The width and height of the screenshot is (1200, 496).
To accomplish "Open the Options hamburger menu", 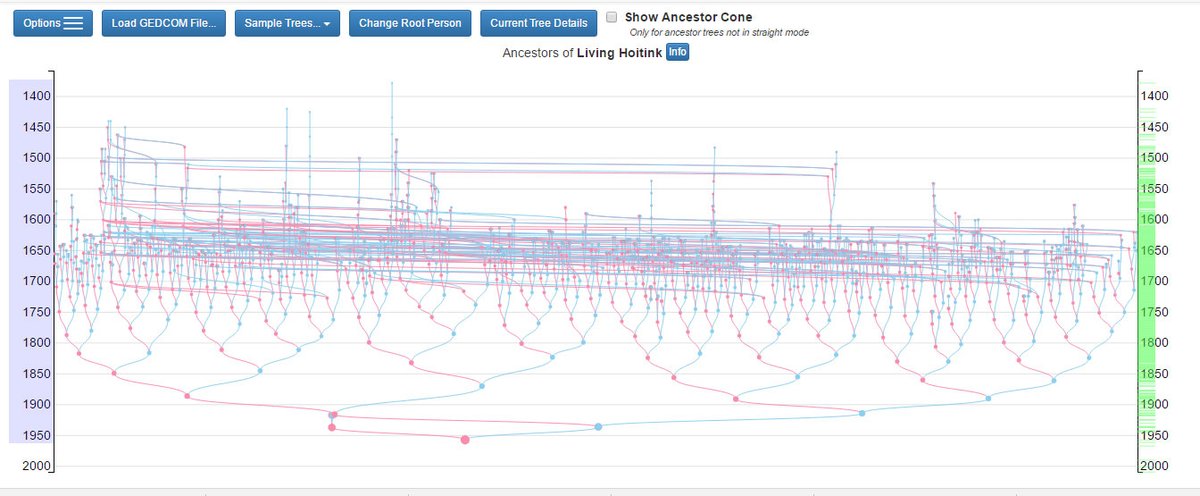I will 53,22.
